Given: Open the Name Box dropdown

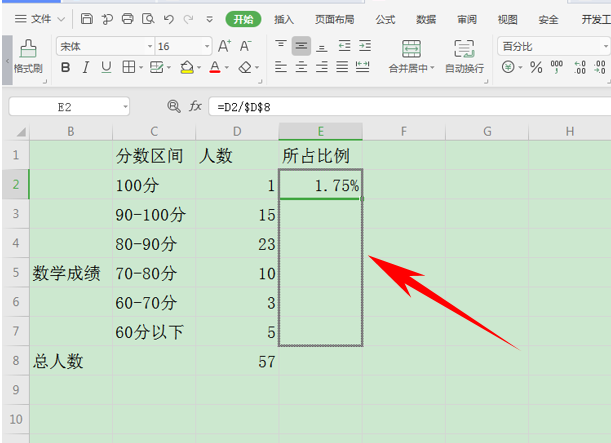Looking at the screenshot, I should coord(125,107).
